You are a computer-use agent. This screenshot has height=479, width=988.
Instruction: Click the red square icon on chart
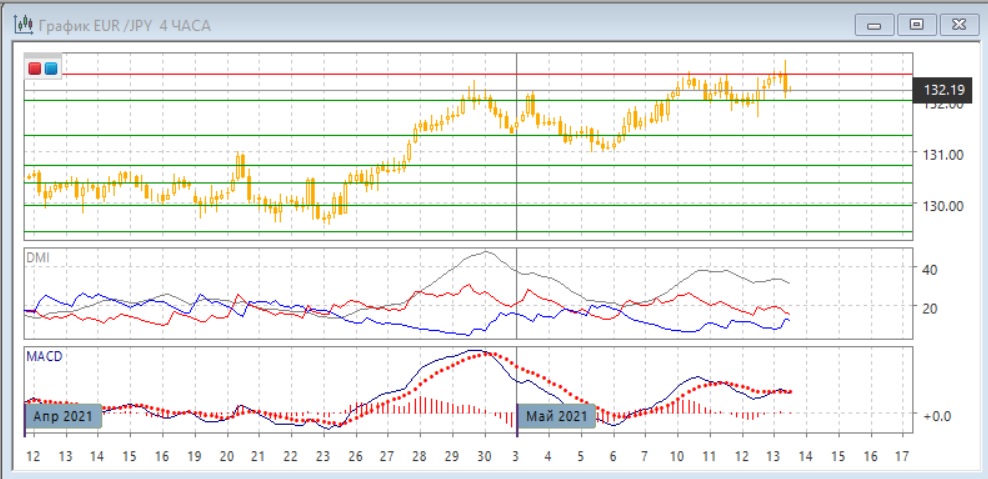click(36, 68)
